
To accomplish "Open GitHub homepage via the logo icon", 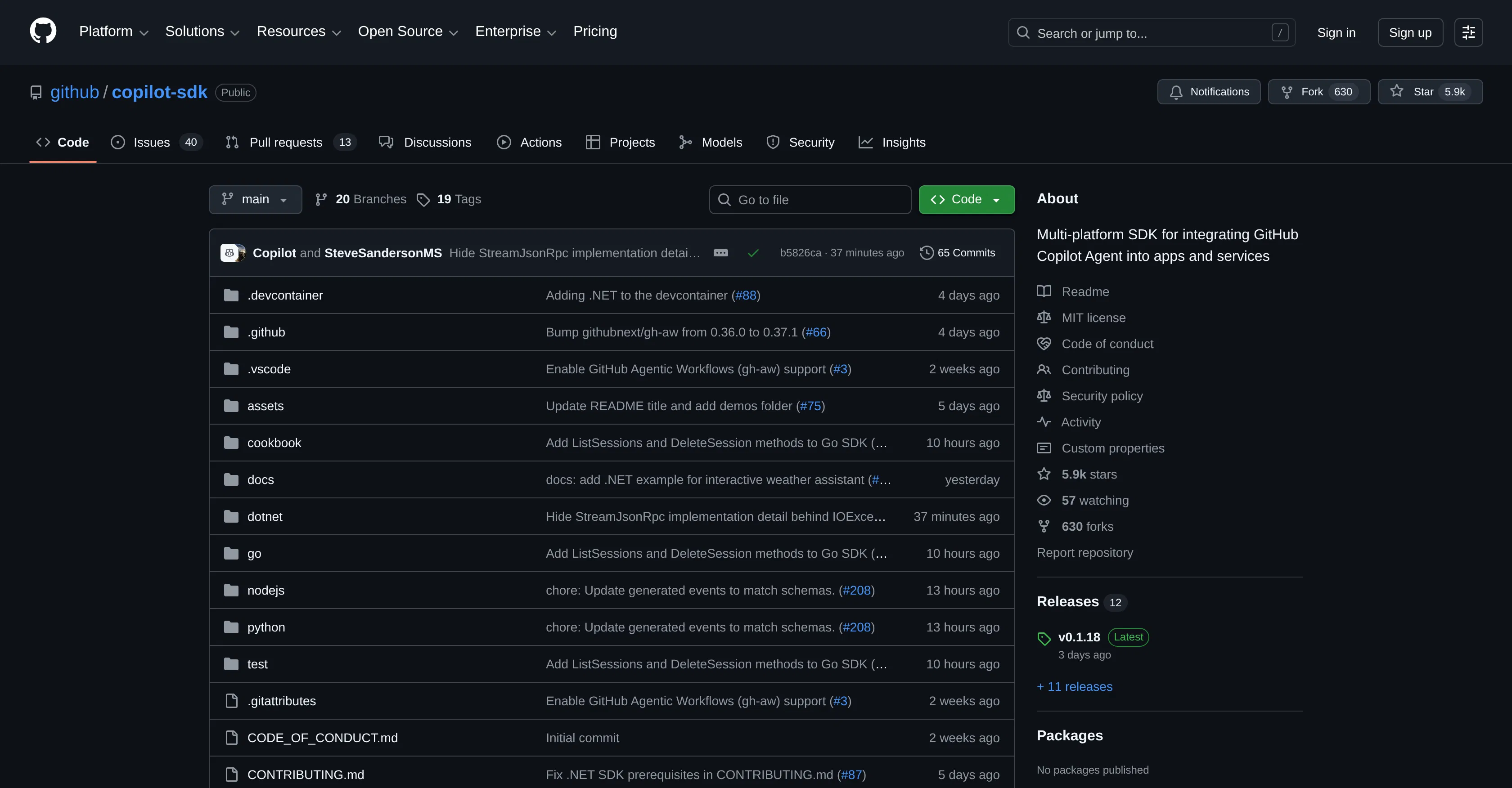I will pos(43,31).
